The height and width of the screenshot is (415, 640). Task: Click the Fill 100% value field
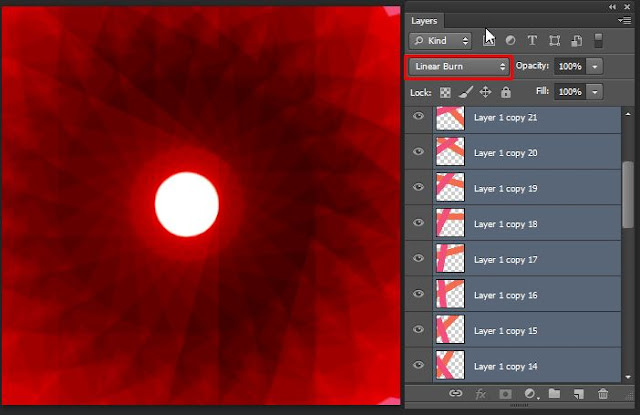pos(570,92)
